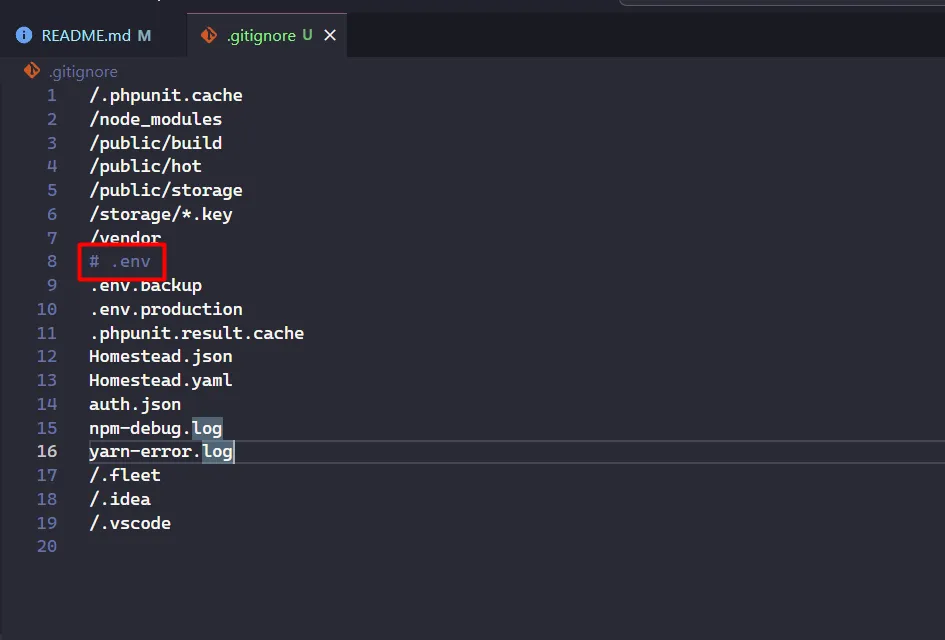Image resolution: width=945 pixels, height=640 pixels.
Task: Click the /node_modules entry
Action: 155,119
